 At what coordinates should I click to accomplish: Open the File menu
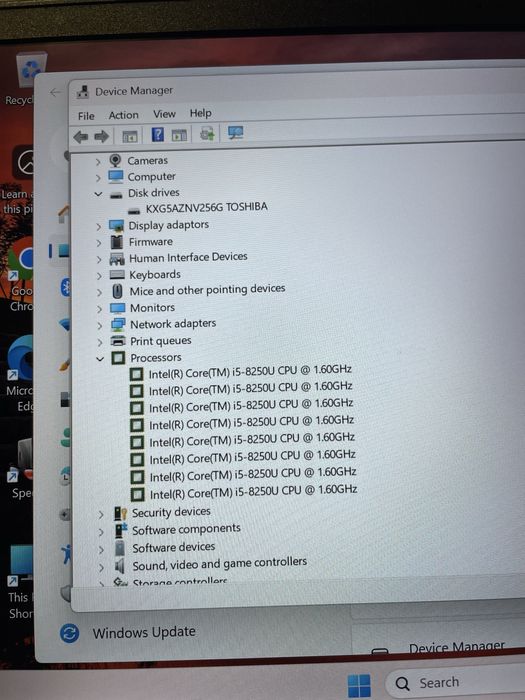[86, 116]
